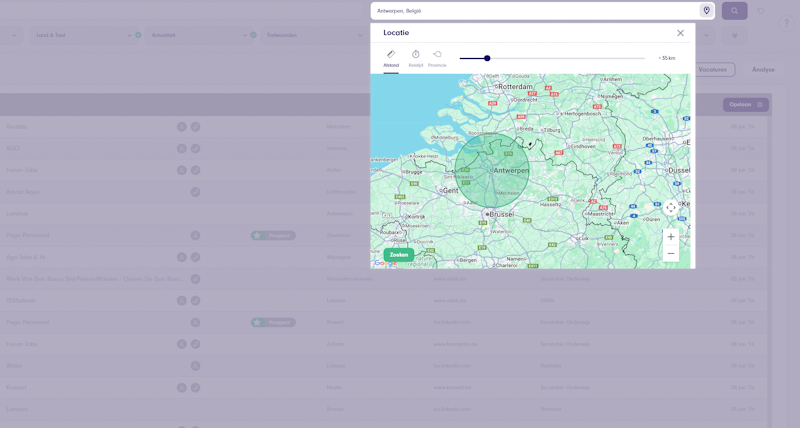The width and height of the screenshot is (800, 428).
Task: Click the location pin icon in search field
Action: [706, 11]
